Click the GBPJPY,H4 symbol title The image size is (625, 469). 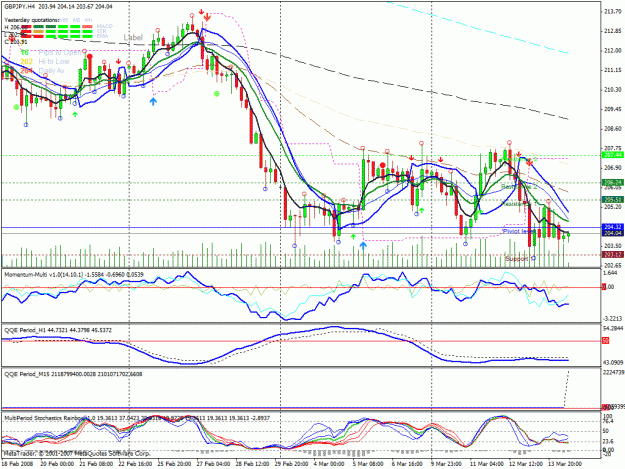pyautogui.click(x=20, y=7)
